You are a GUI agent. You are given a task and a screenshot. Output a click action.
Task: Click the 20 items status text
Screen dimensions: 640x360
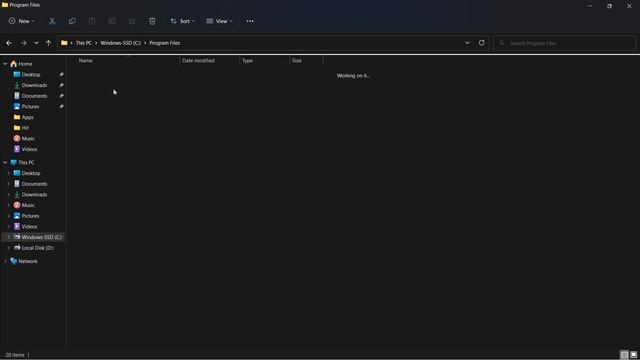15,355
